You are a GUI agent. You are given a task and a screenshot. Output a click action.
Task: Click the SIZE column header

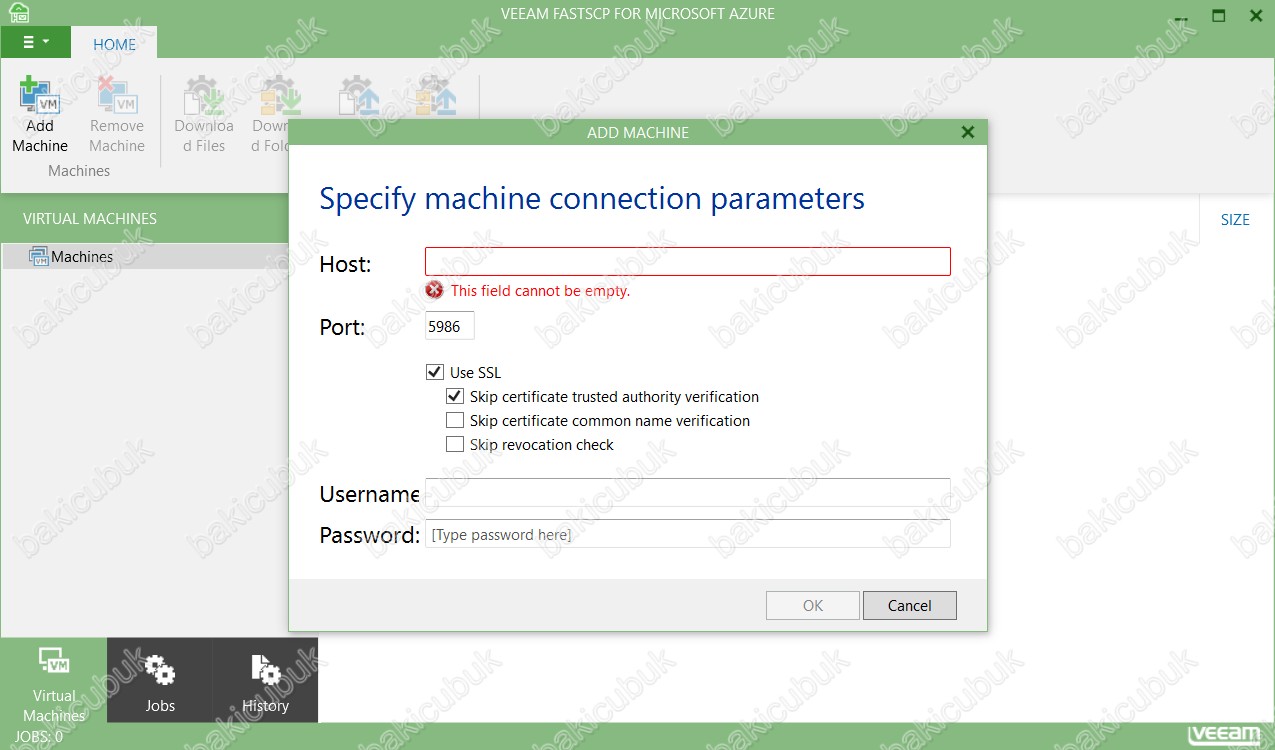[1235, 220]
